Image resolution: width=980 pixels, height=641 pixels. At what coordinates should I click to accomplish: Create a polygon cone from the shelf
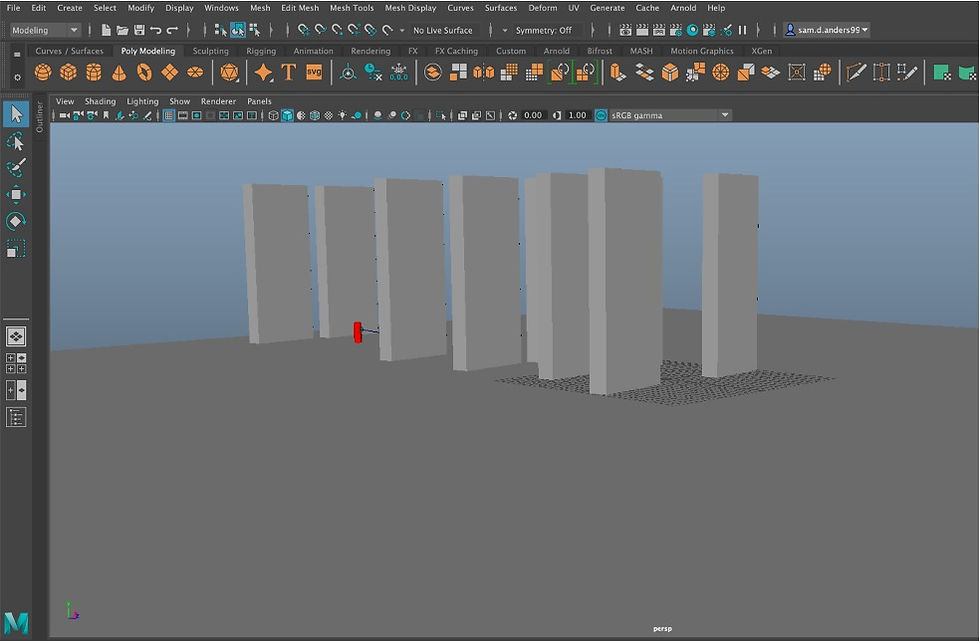click(x=119, y=72)
